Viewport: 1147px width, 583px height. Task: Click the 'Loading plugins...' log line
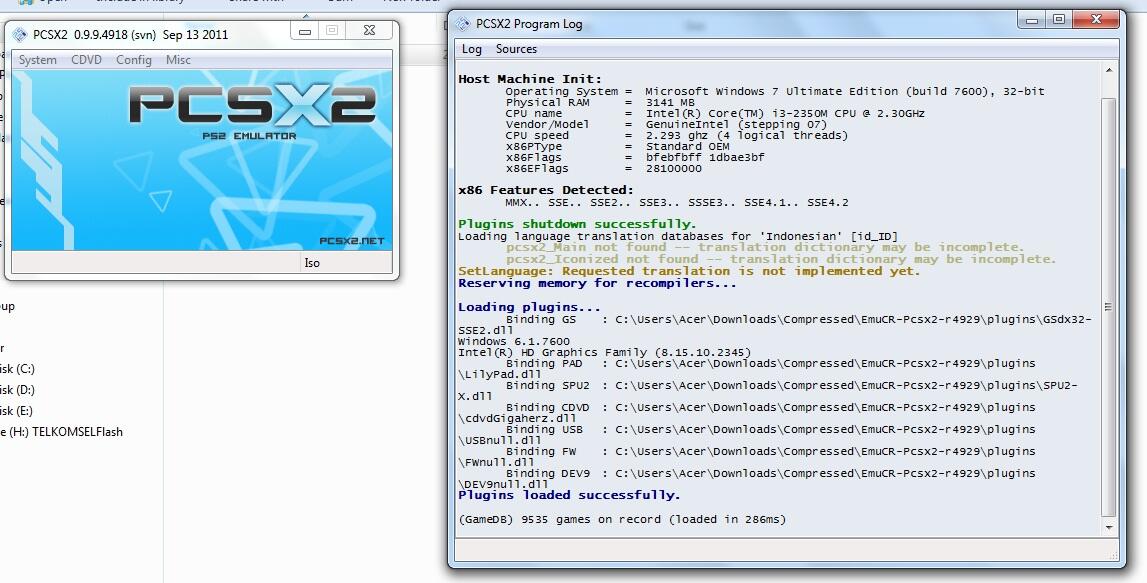pyautogui.click(x=529, y=307)
